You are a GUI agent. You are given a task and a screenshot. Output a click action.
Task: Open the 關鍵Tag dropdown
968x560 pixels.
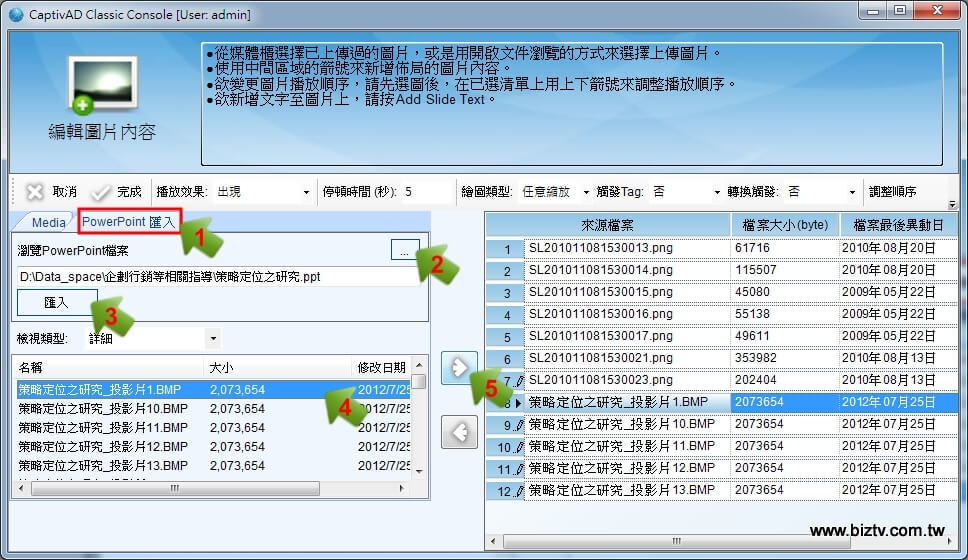(686, 191)
